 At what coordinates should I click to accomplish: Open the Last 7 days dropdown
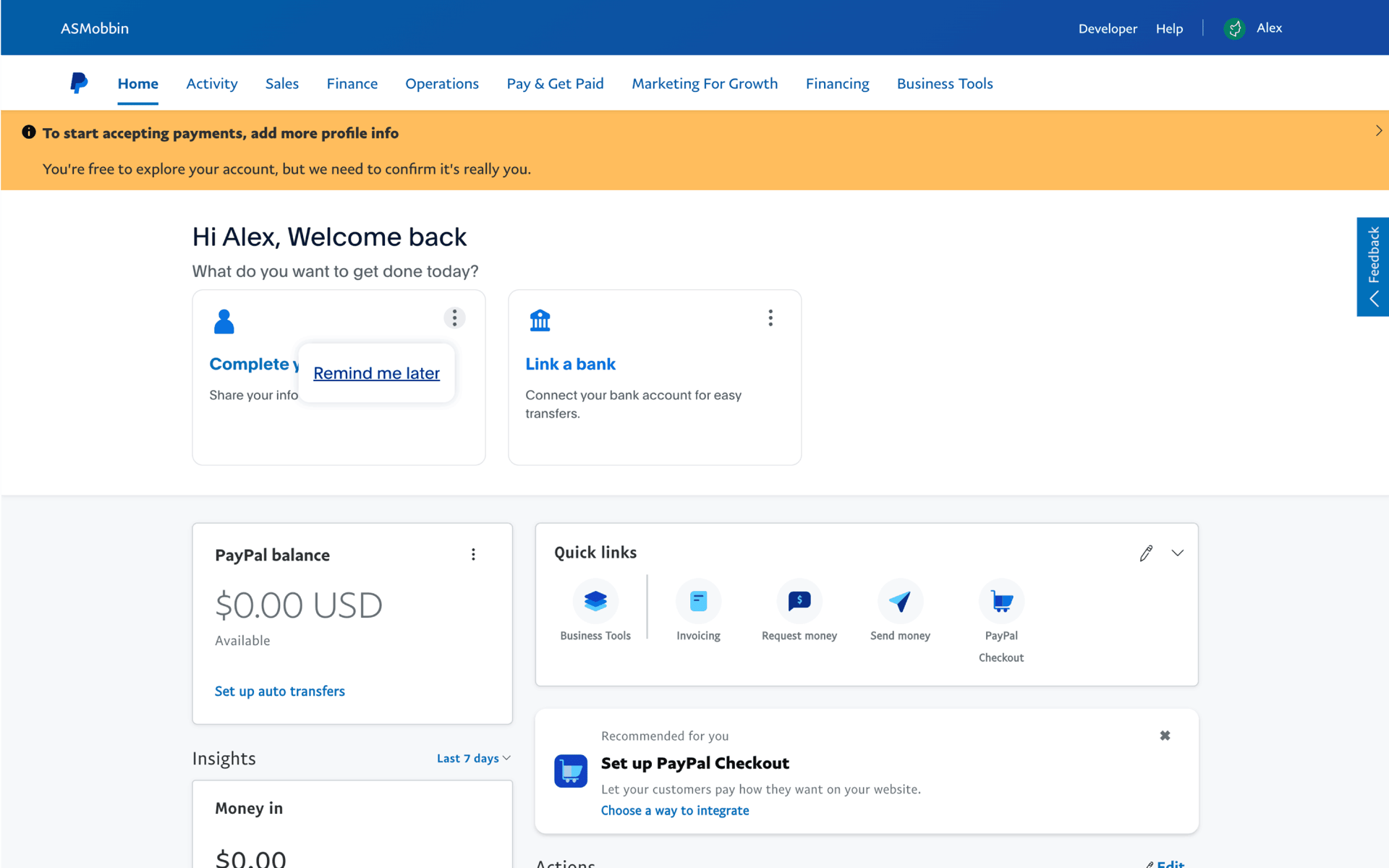click(474, 758)
